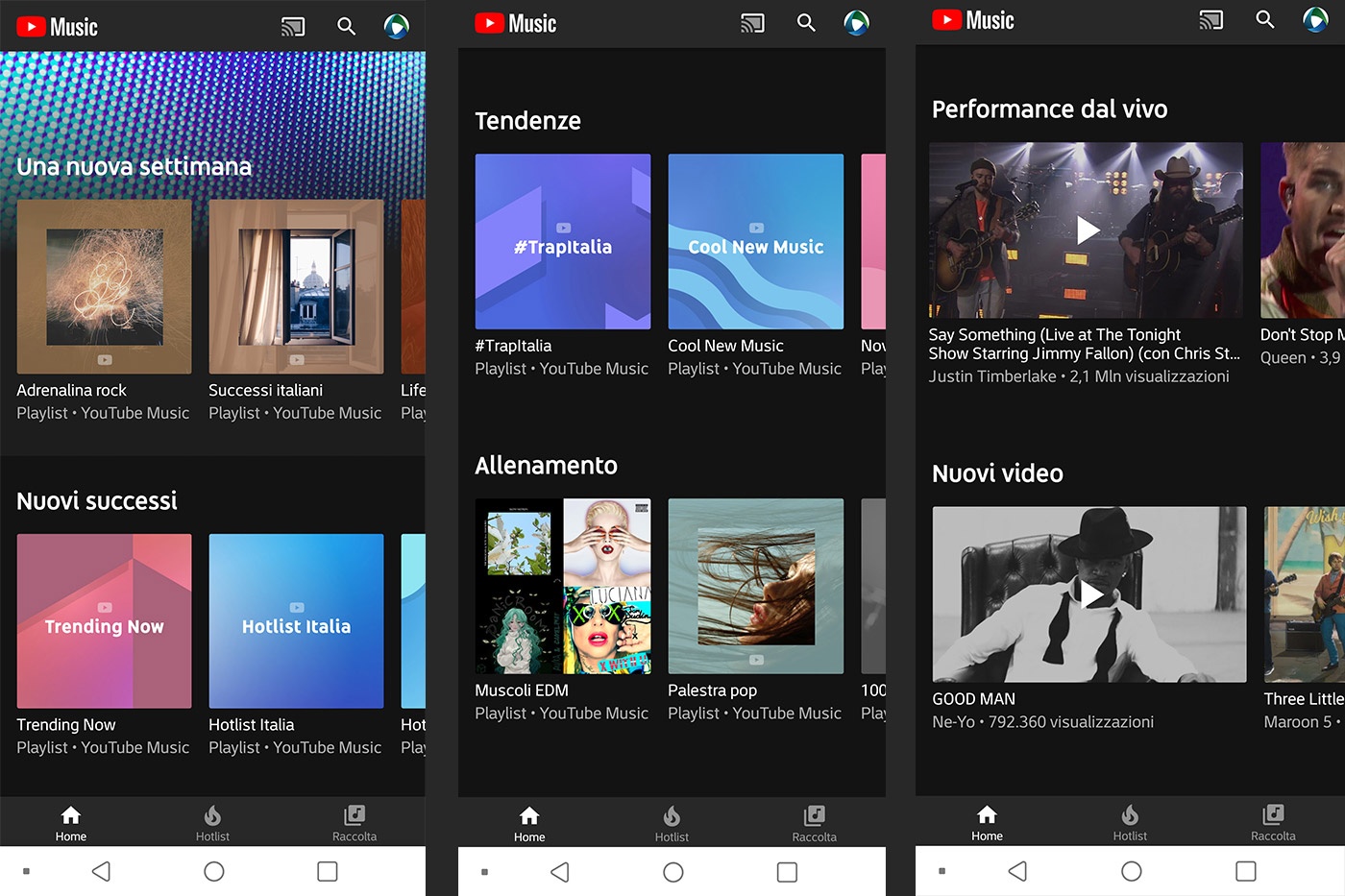
Task: Click the 'Allenamento' heading
Action: coord(546,466)
